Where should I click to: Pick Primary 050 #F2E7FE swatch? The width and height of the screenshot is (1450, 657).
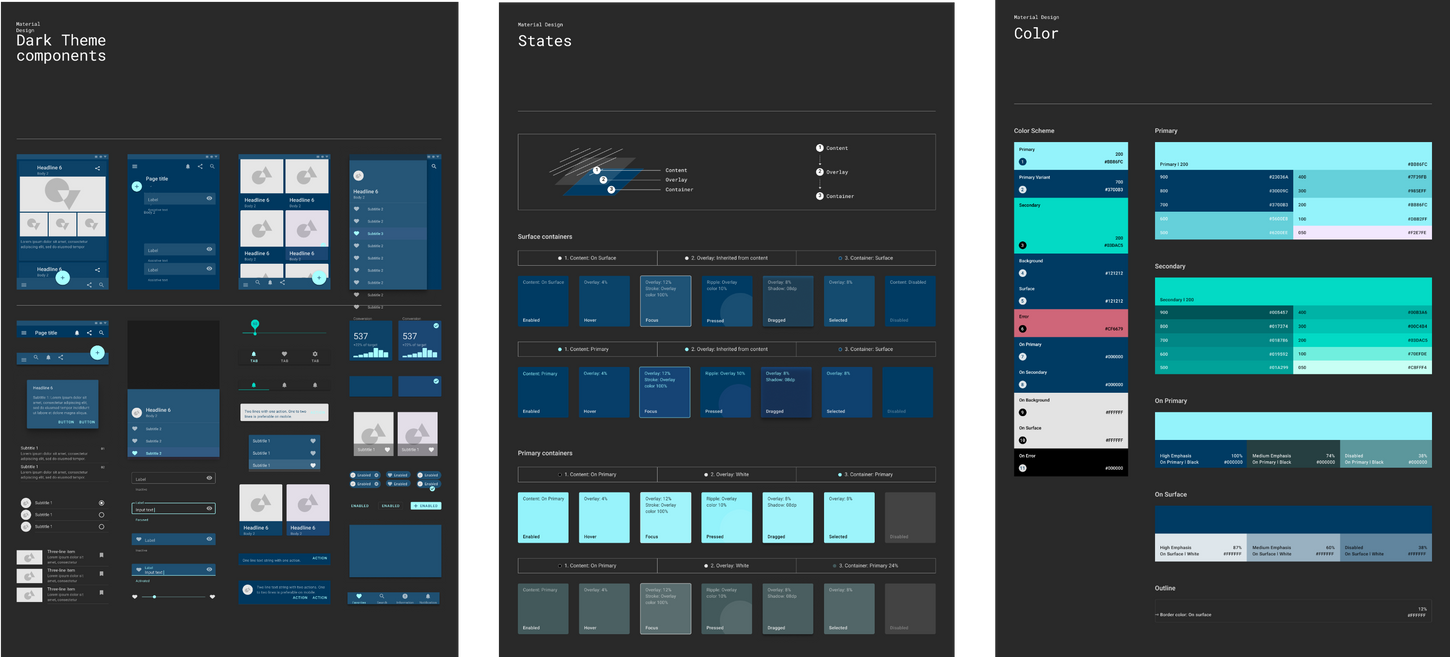1362,233
